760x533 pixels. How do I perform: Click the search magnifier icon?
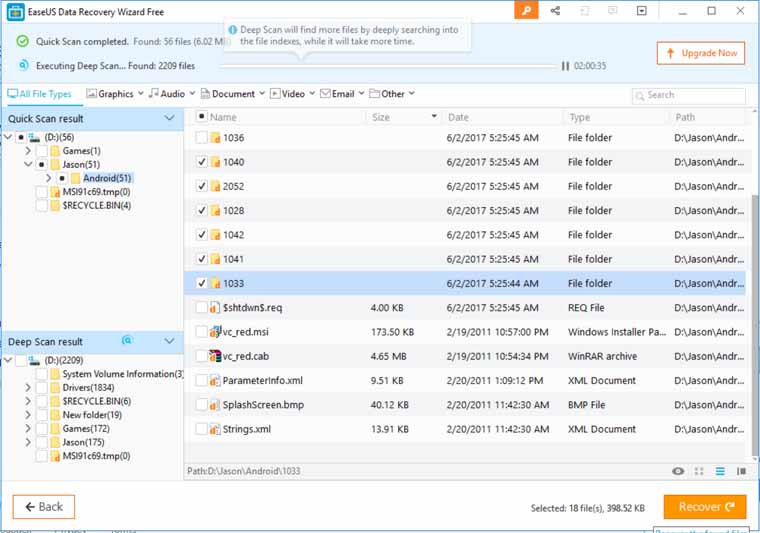[x=640, y=95]
